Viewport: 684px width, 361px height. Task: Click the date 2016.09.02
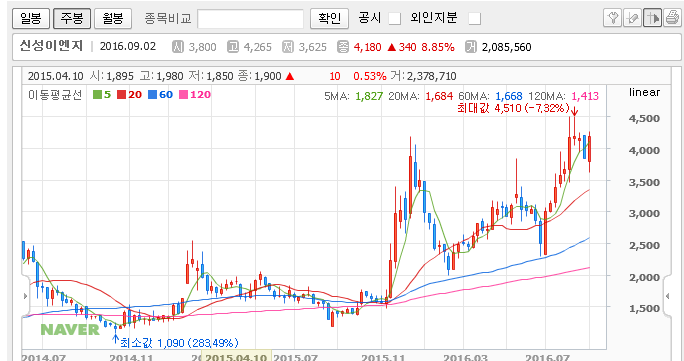[128, 47]
